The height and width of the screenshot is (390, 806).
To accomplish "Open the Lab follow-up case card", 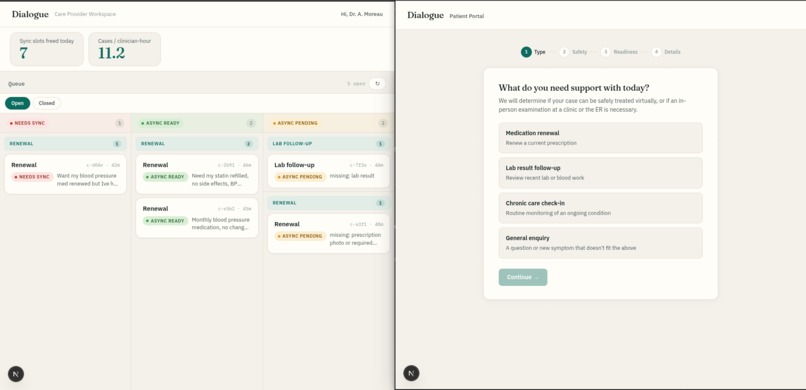I will pyautogui.click(x=328, y=171).
